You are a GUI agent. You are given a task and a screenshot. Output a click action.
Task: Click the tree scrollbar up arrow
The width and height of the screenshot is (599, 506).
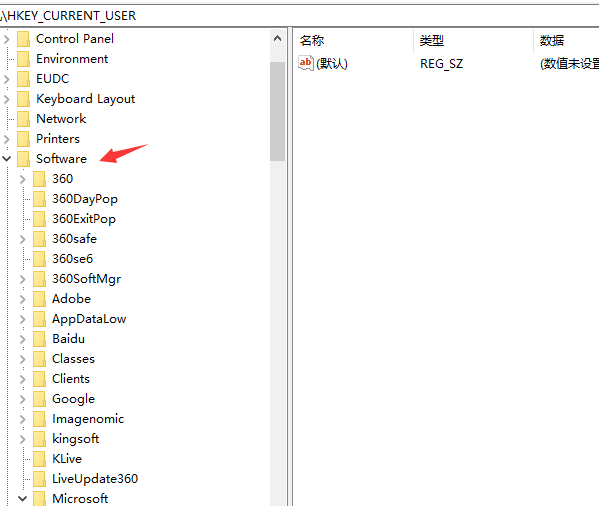click(278, 39)
